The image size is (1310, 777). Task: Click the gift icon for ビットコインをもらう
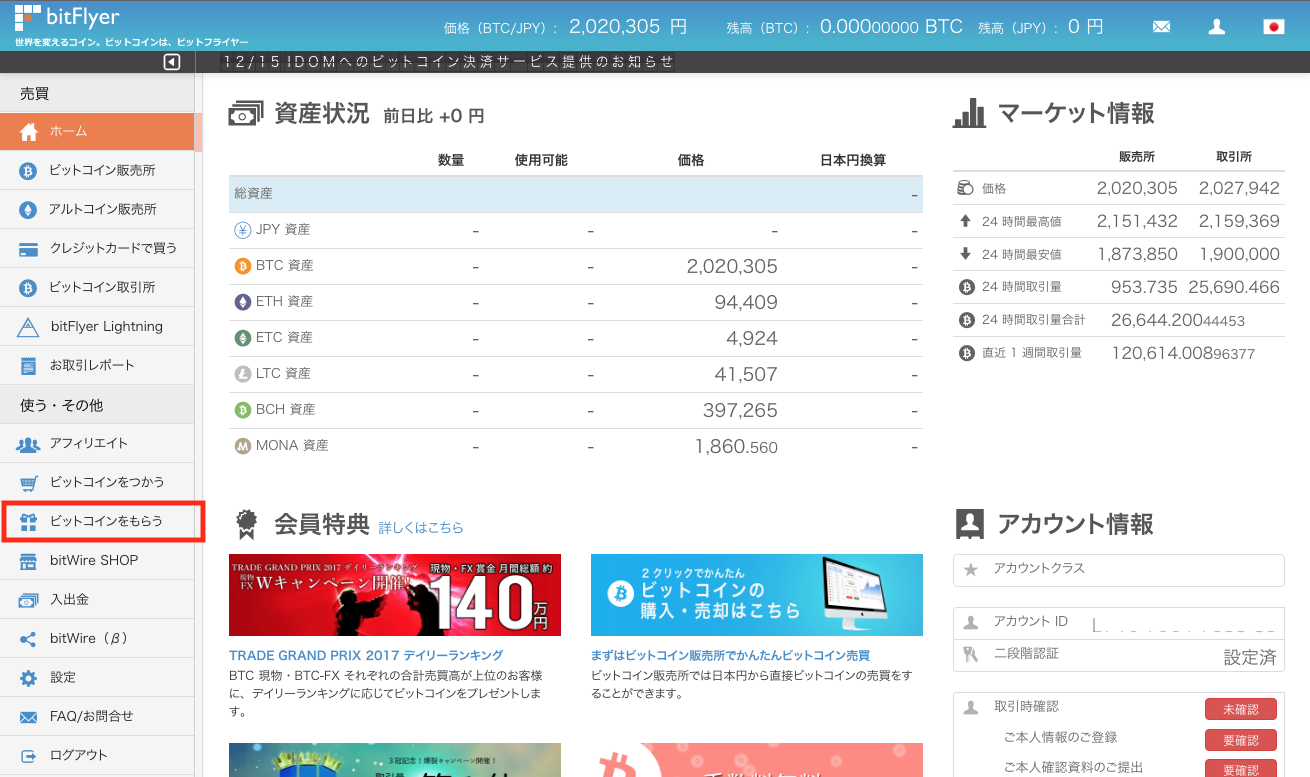(29, 522)
